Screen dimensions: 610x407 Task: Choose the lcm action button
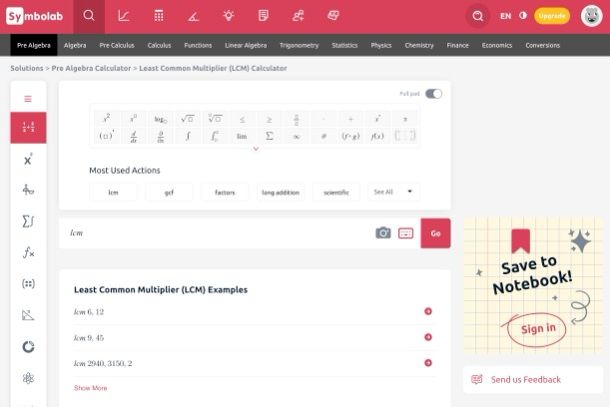pos(113,192)
